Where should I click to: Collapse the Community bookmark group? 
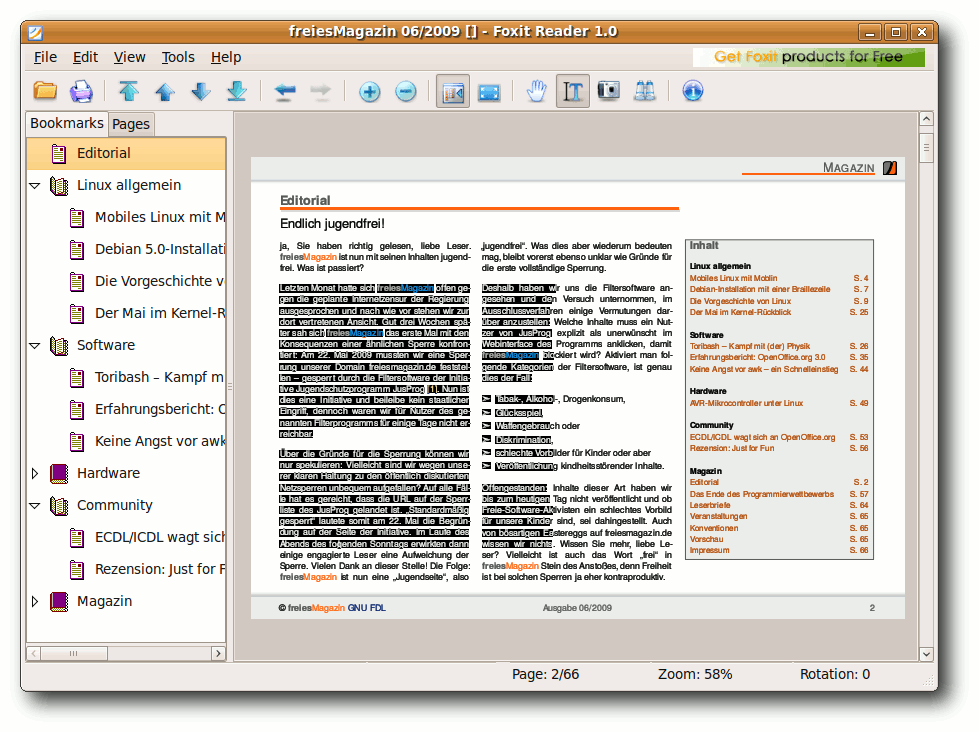35,505
